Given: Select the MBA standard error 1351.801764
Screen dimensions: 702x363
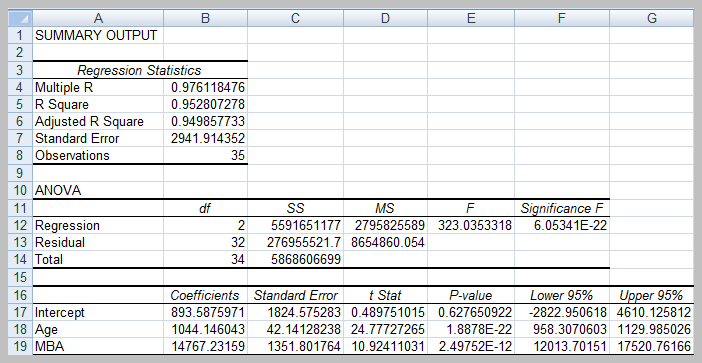Looking at the screenshot, I should pyautogui.click(x=295, y=346).
